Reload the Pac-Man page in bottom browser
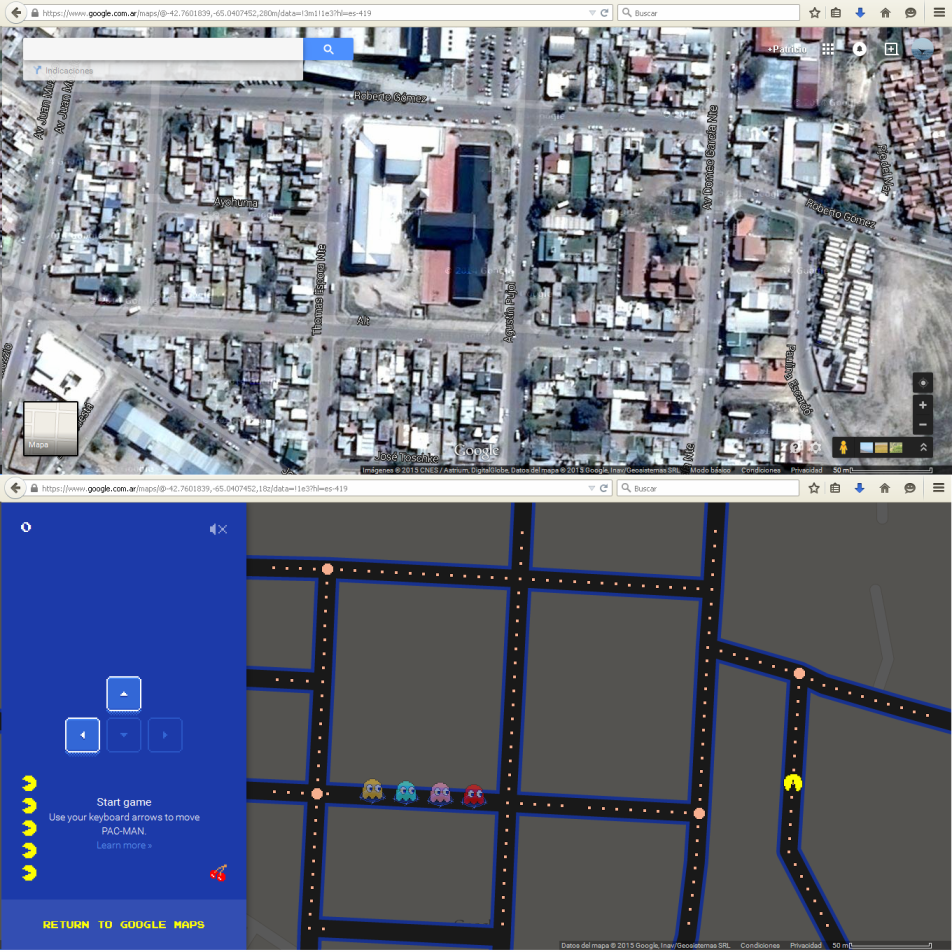The image size is (952, 952). [604, 488]
